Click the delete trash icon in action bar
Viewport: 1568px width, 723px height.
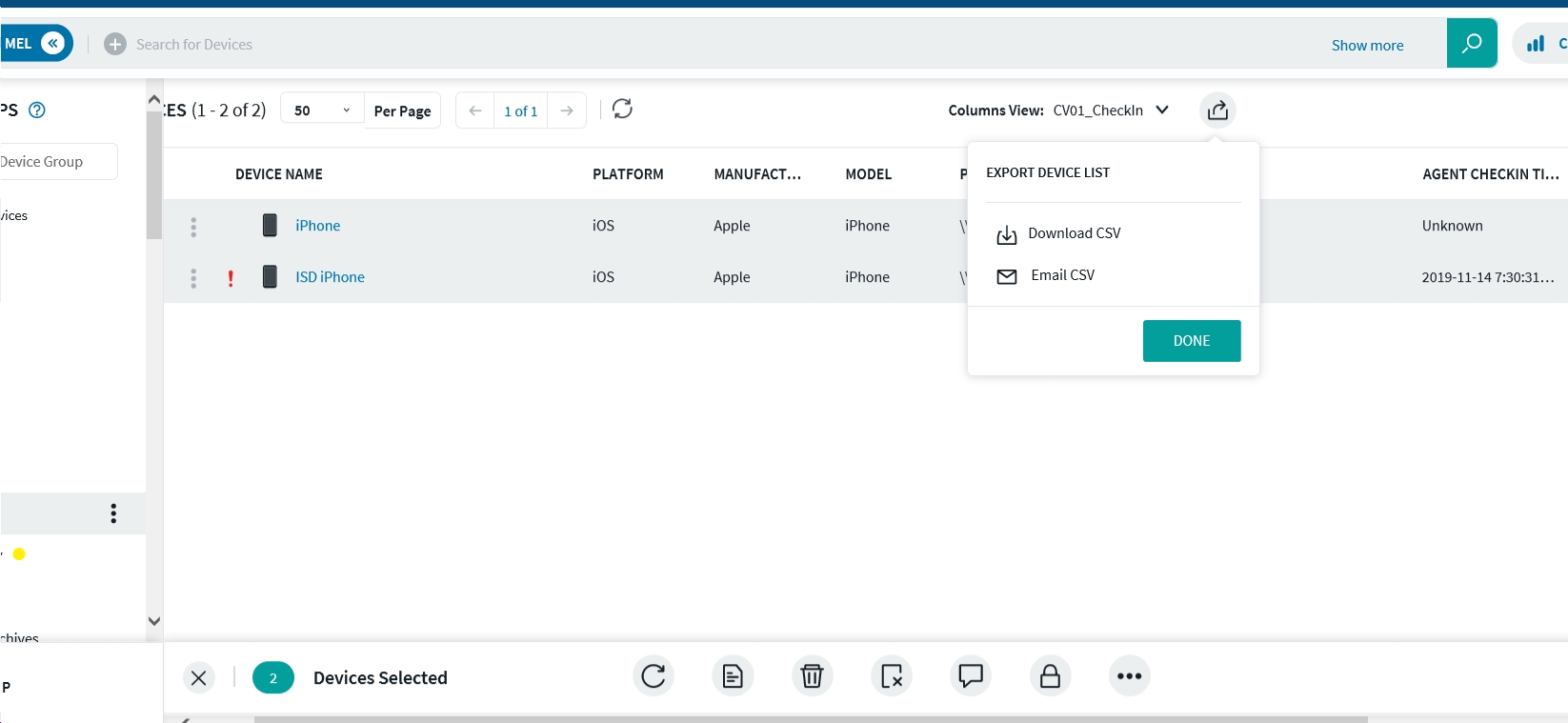coord(812,676)
